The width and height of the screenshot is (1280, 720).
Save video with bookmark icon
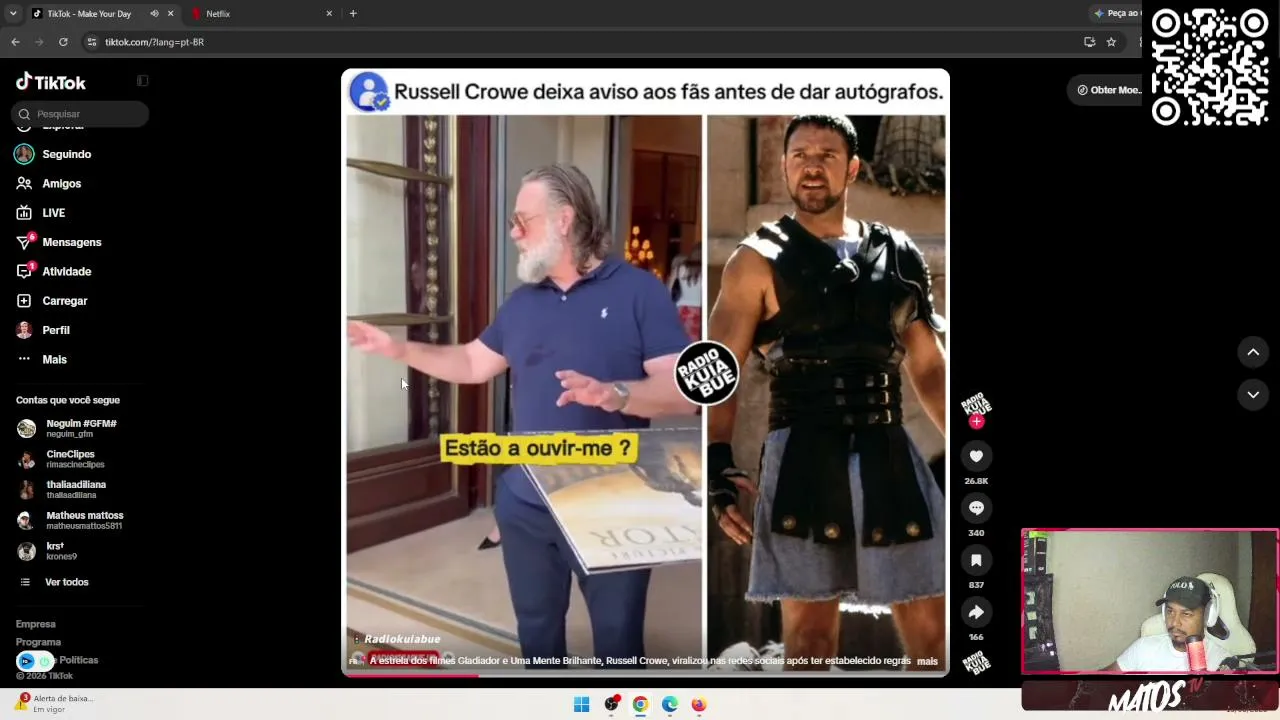pos(976,560)
